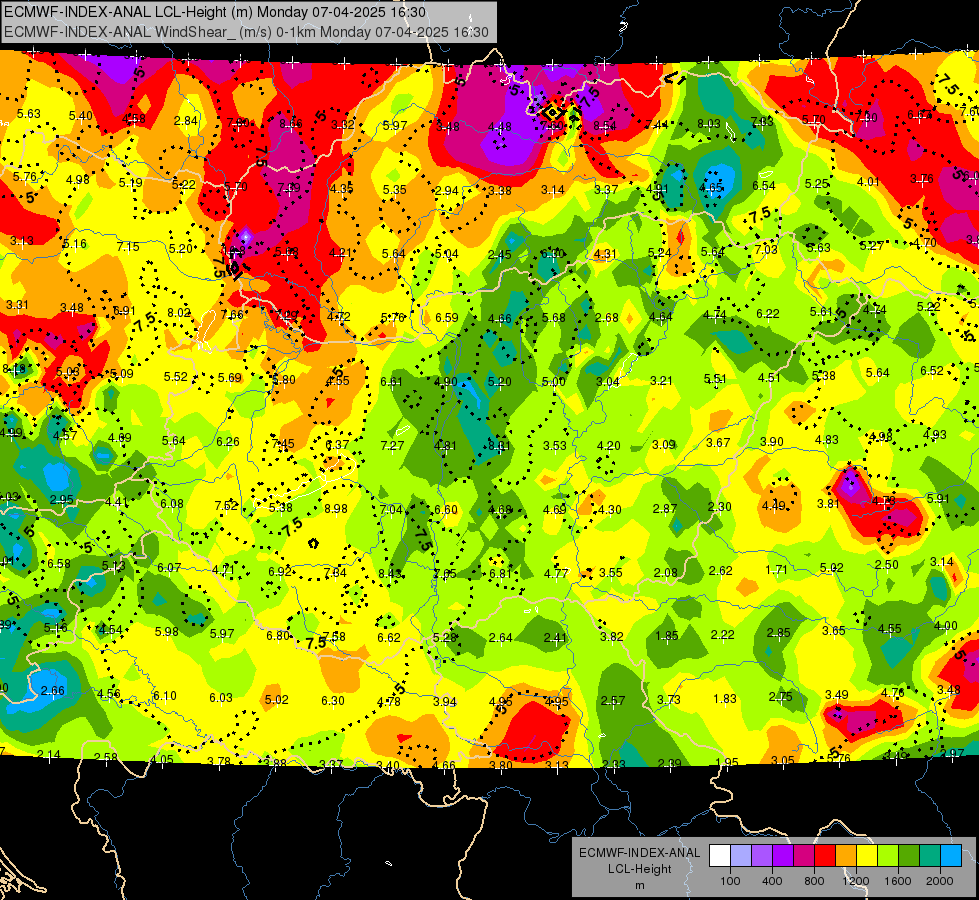Click the wind shear value 3.04
This screenshot has height=900, width=979.
(x=608, y=382)
